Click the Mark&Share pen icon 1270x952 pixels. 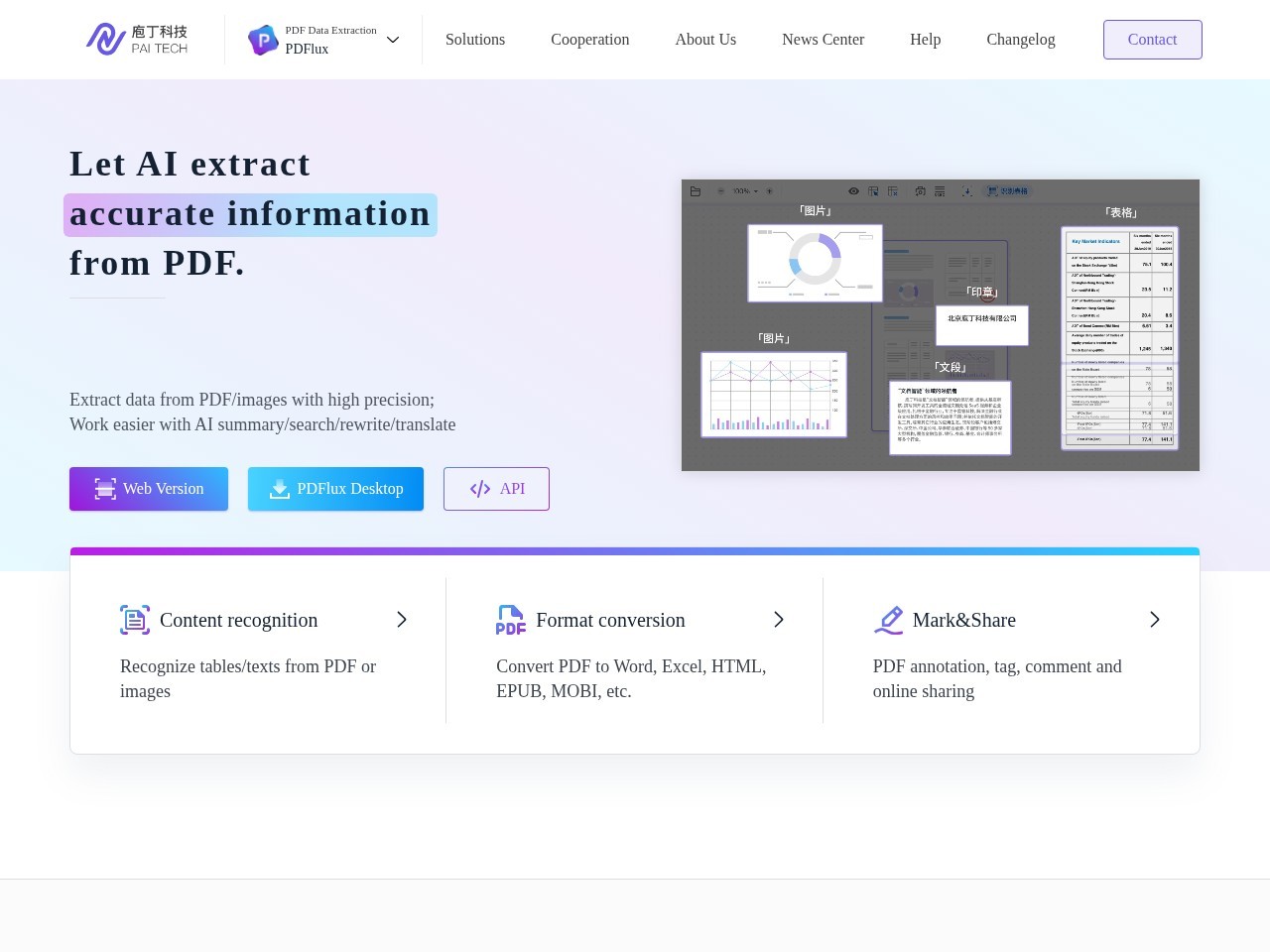888,620
